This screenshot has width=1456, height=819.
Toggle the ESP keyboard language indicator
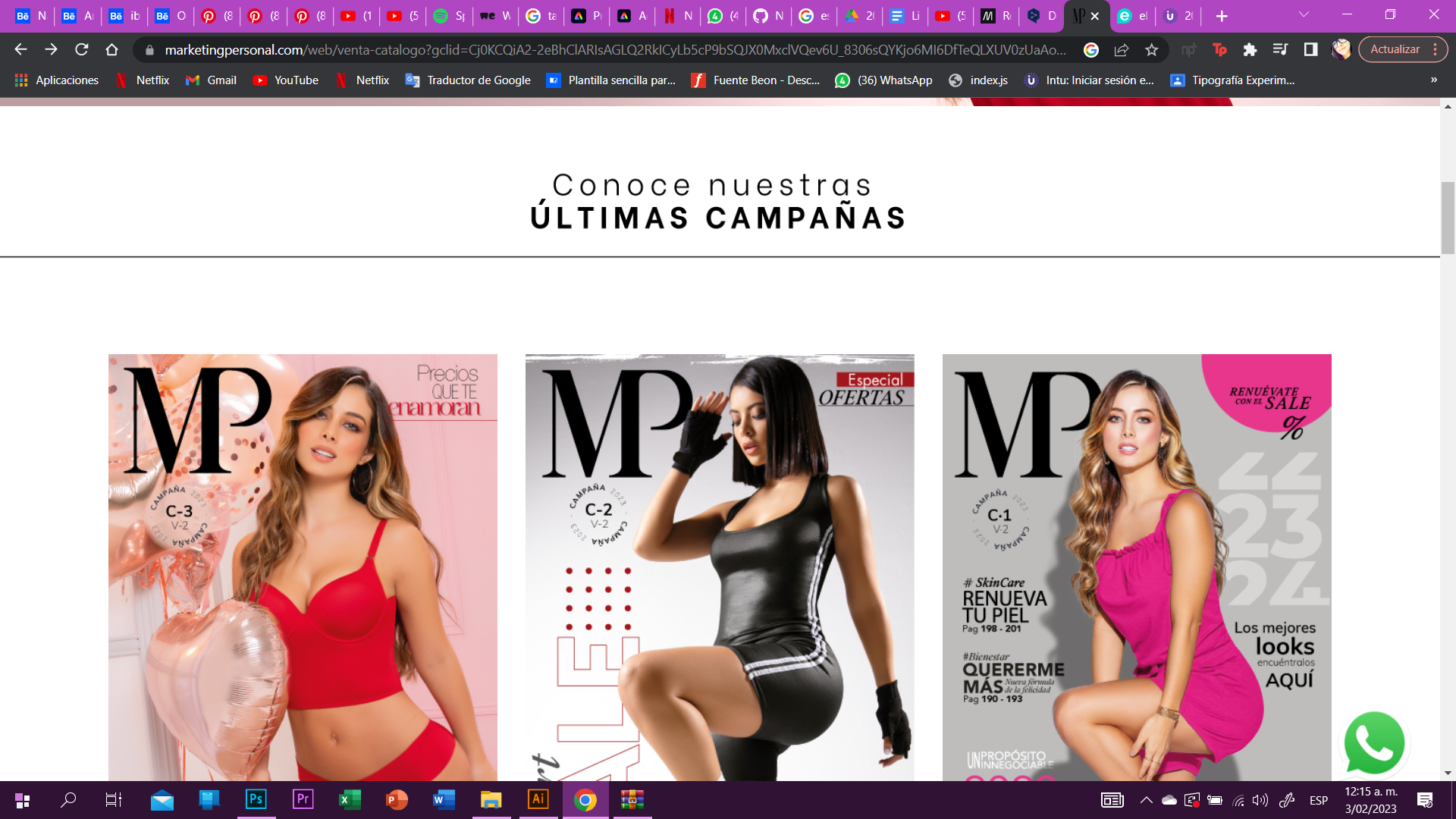(x=1319, y=800)
